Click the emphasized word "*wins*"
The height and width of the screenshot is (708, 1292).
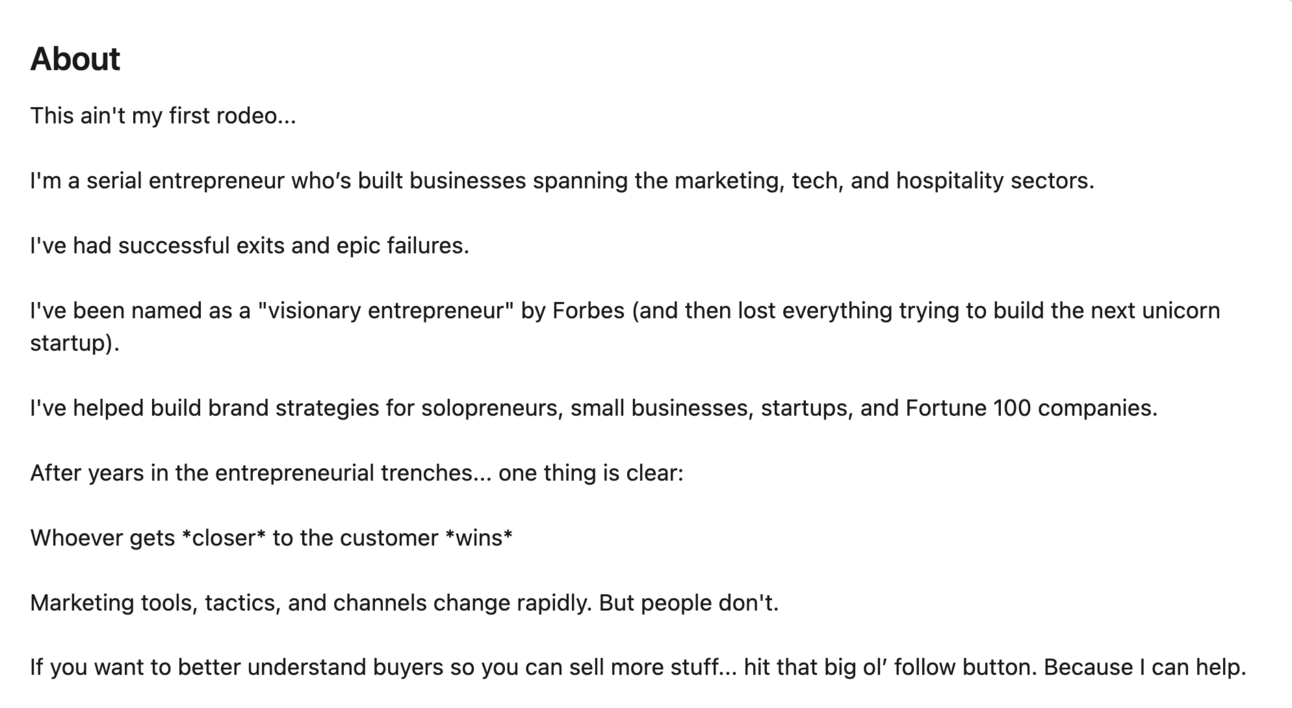pos(478,538)
